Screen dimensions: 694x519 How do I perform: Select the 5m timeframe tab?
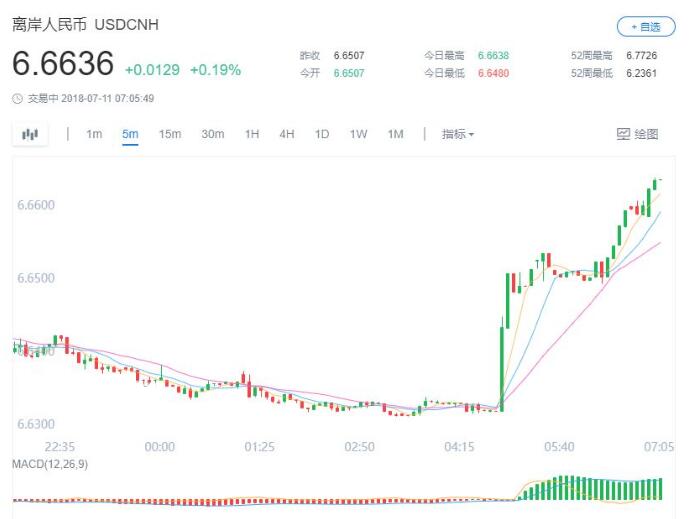(131, 134)
